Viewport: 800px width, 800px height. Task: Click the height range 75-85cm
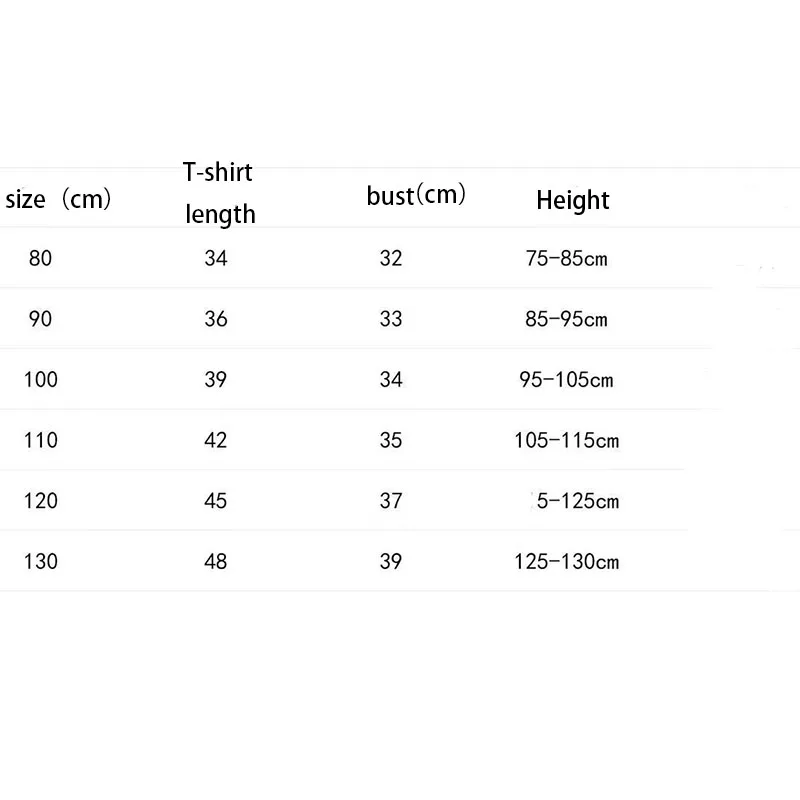click(x=566, y=259)
